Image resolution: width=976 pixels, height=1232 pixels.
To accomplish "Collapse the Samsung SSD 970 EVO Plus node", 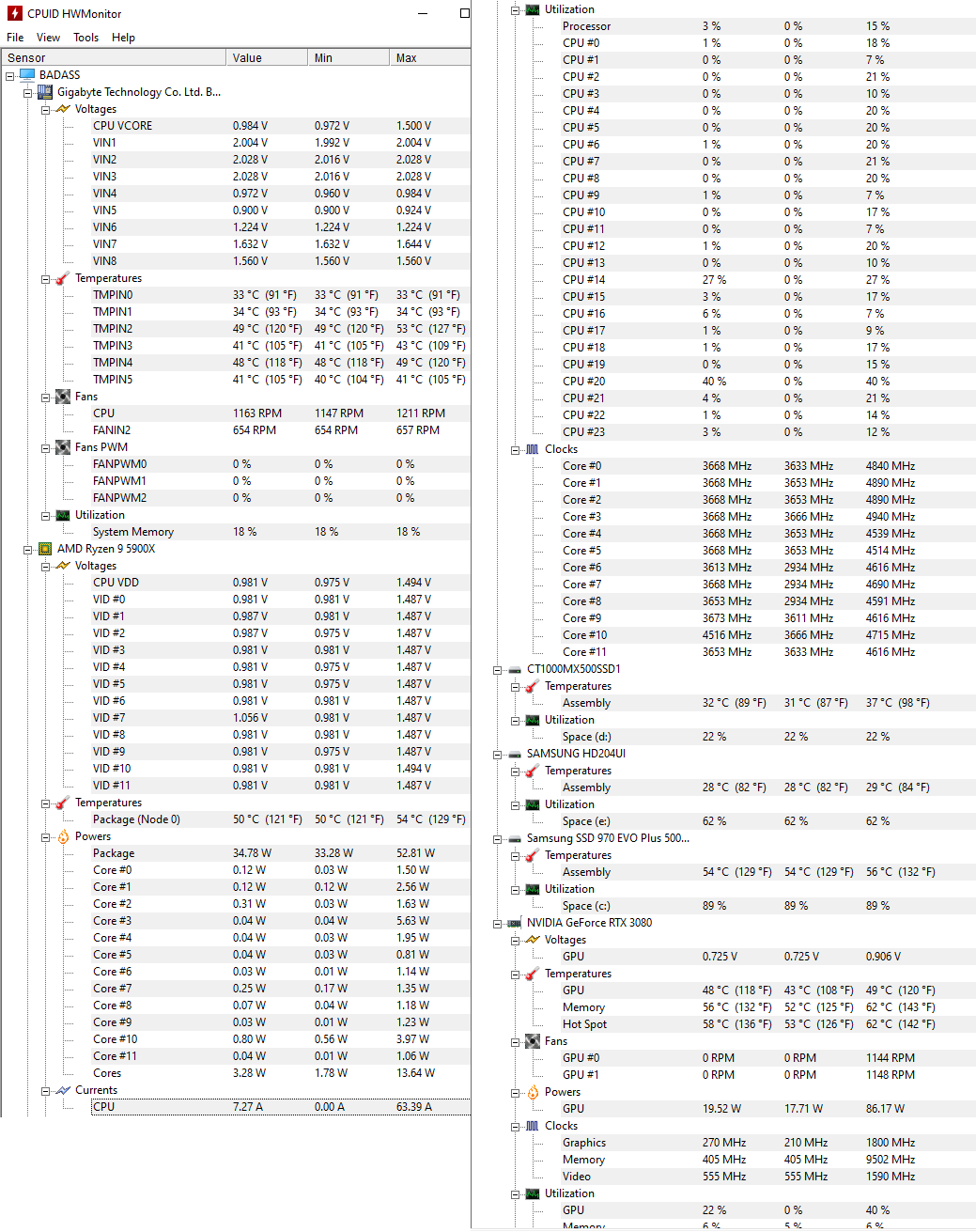I will (x=497, y=838).
